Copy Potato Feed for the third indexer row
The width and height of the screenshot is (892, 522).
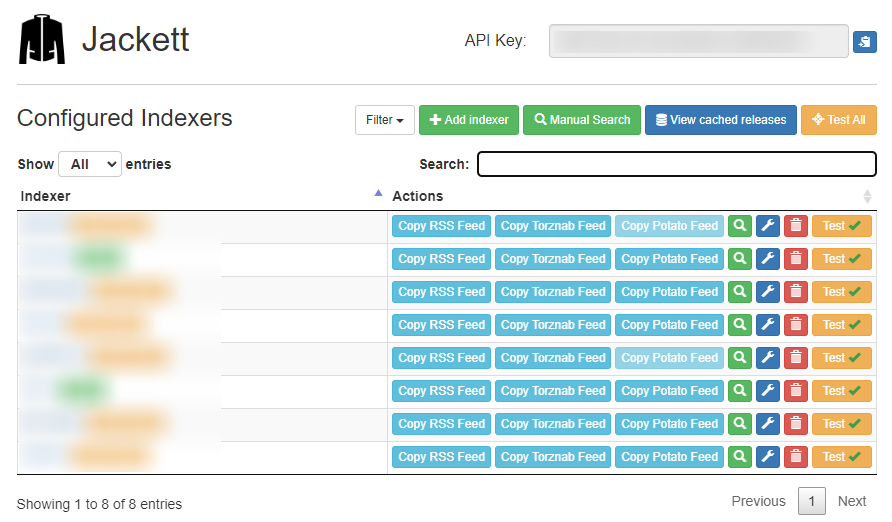(670, 292)
